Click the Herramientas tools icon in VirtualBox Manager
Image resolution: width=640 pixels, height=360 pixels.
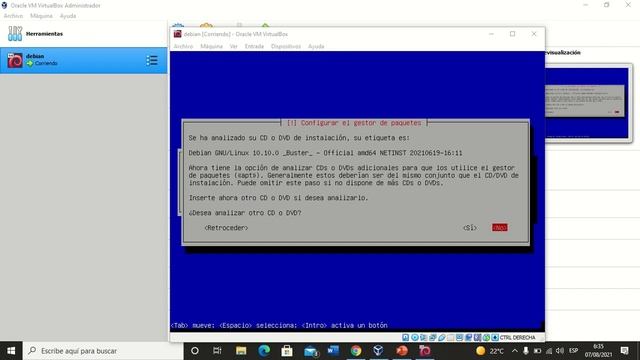point(15,33)
